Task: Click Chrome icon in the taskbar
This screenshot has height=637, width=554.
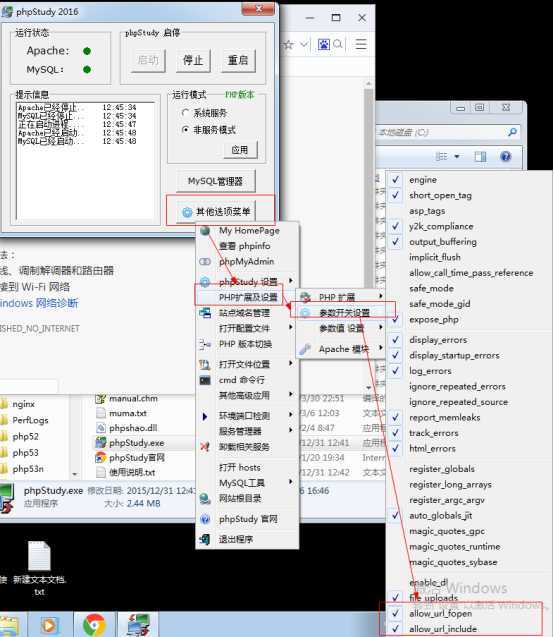Action: (x=94, y=625)
